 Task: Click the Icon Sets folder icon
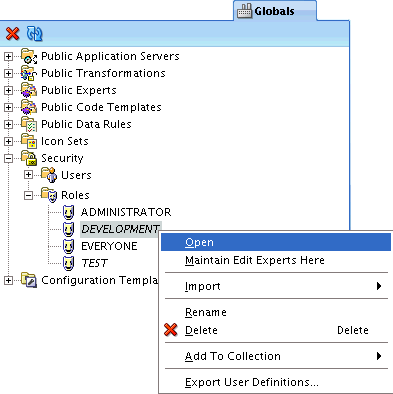coord(29,141)
